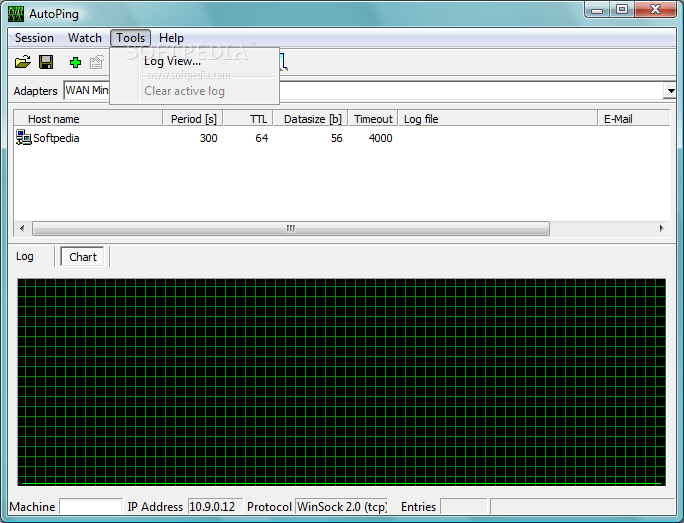The height and width of the screenshot is (523, 684).
Task: Open the Session menu
Action: pos(34,38)
